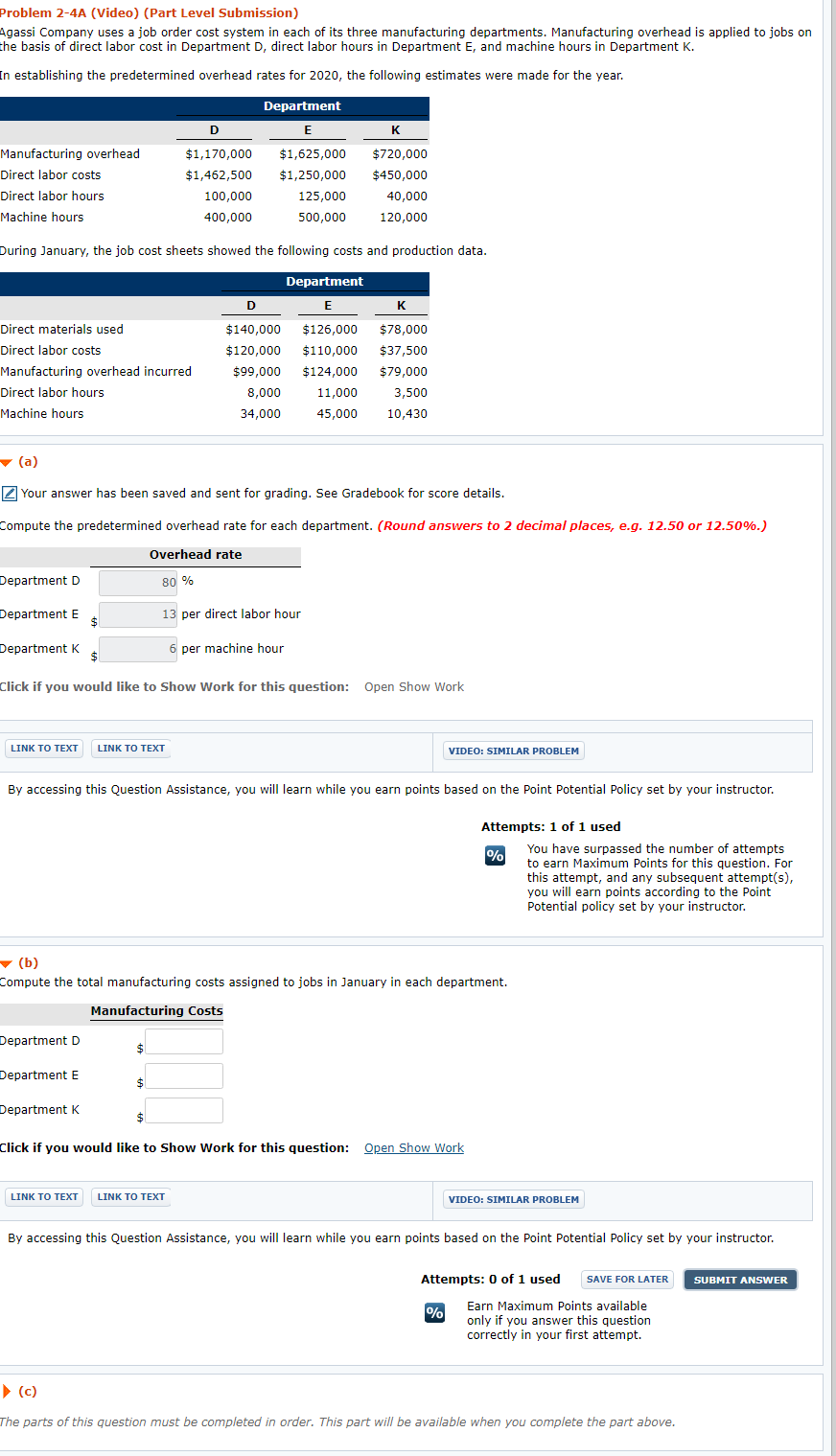Click the first Link To Text in part (b)
The width and height of the screenshot is (836, 1456).
(x=43, y=1196)
